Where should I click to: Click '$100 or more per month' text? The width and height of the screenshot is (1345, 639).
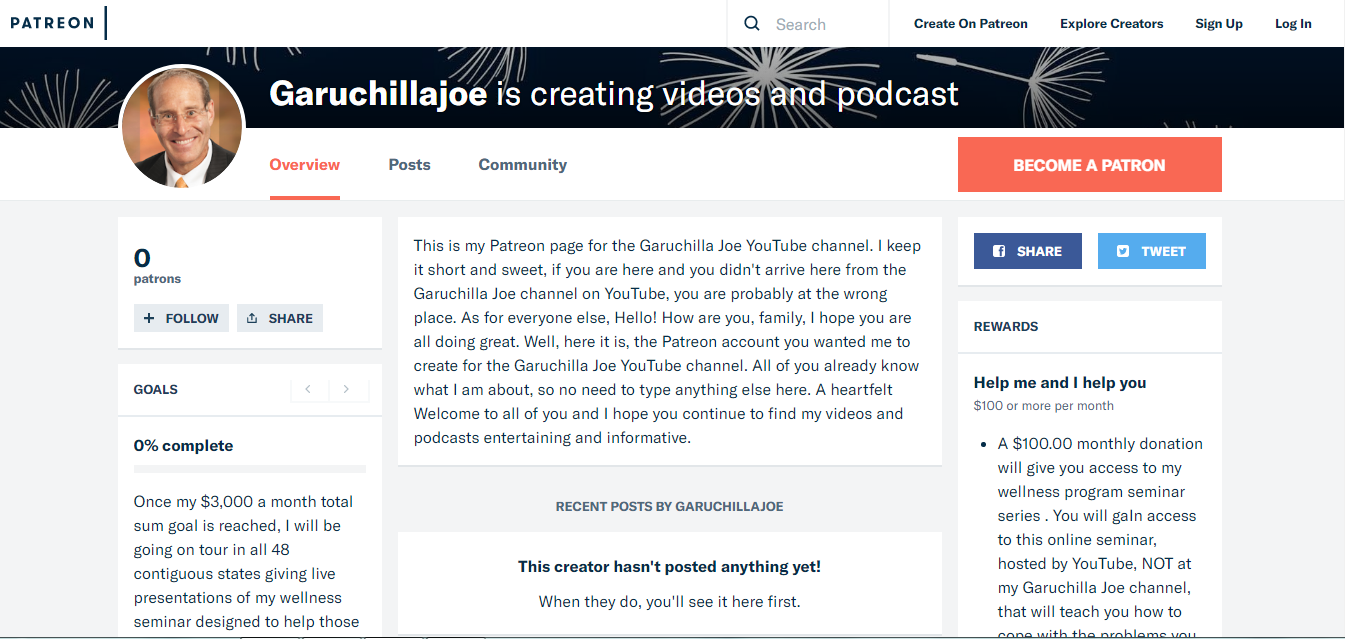point(1044,406)
